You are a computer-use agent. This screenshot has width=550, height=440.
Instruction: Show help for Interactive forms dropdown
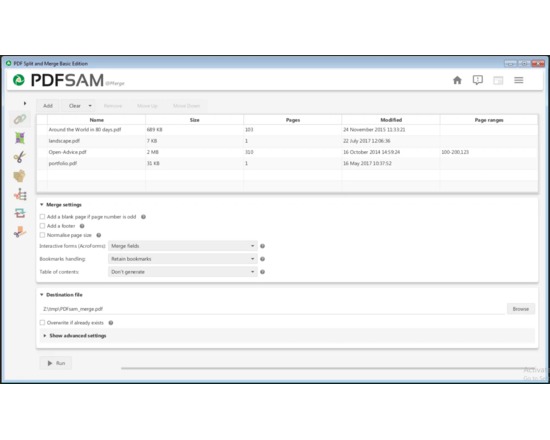262,246
